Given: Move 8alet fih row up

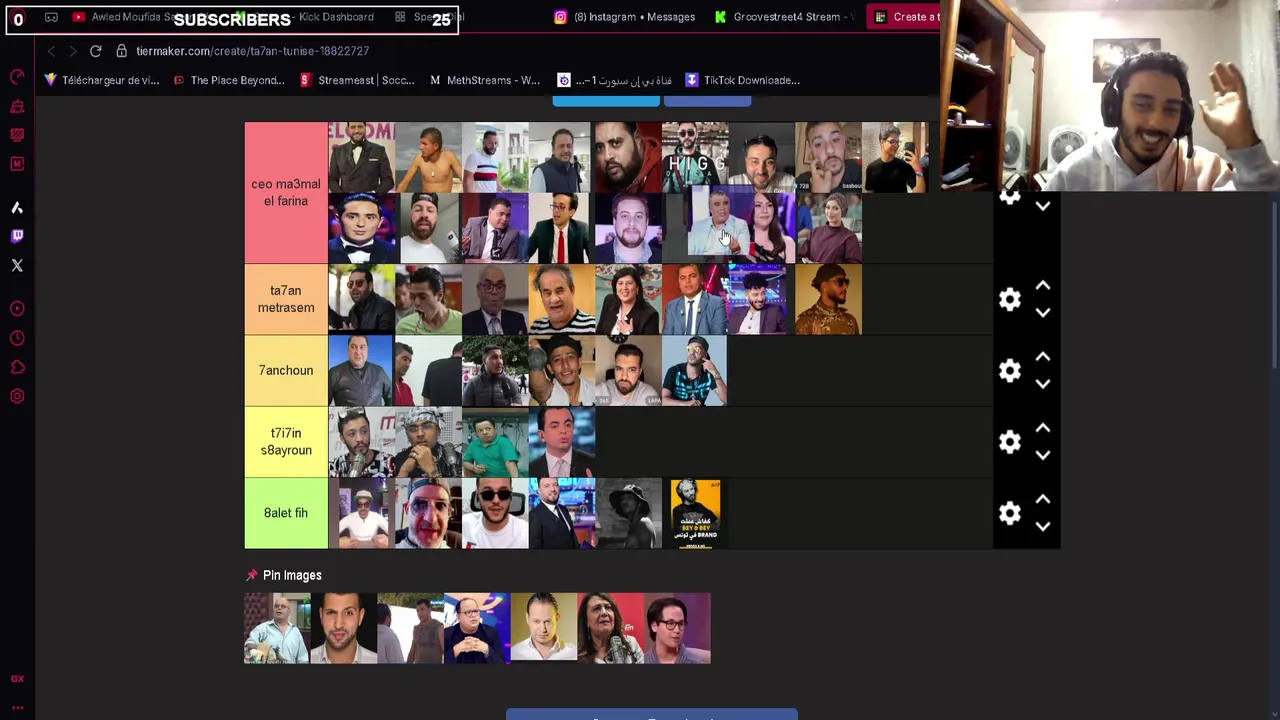Looking at the screenshot, I should pyautogui.click(x=1043, y=499).
